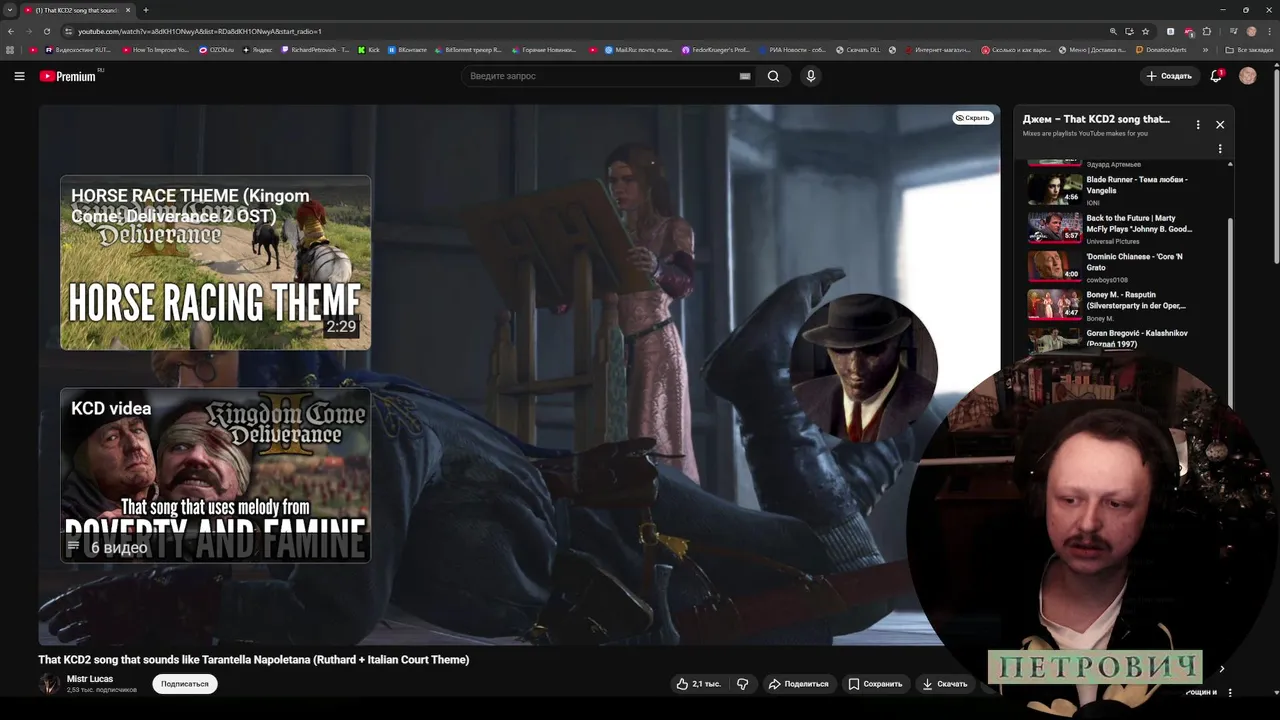Open the on-screen keyboard in search box
1280x720 pixels.
(x=745, y=76)
